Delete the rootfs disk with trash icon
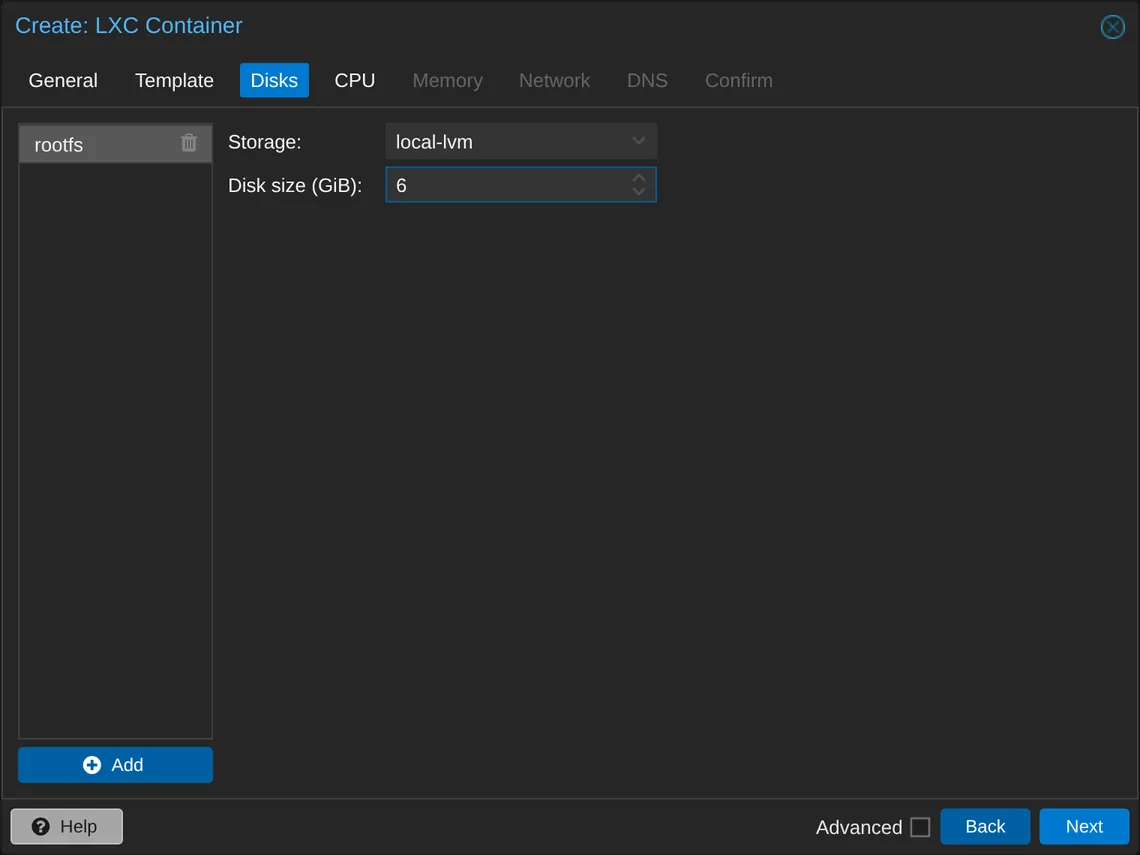Image resolution: width=1140 pixels, height=855 pixels. (x=188, y=142)
